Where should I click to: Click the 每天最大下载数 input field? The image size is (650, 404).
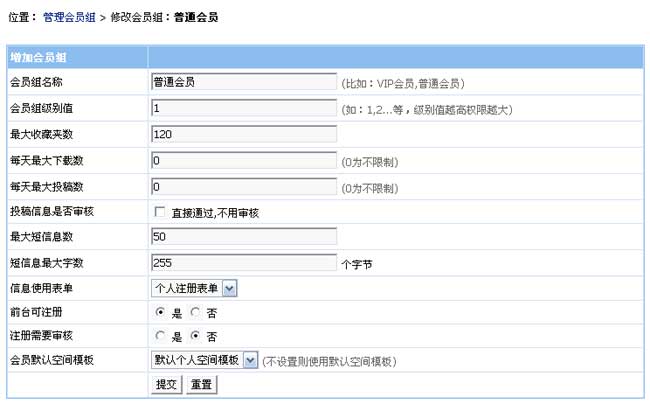click(x=244, y=160)
